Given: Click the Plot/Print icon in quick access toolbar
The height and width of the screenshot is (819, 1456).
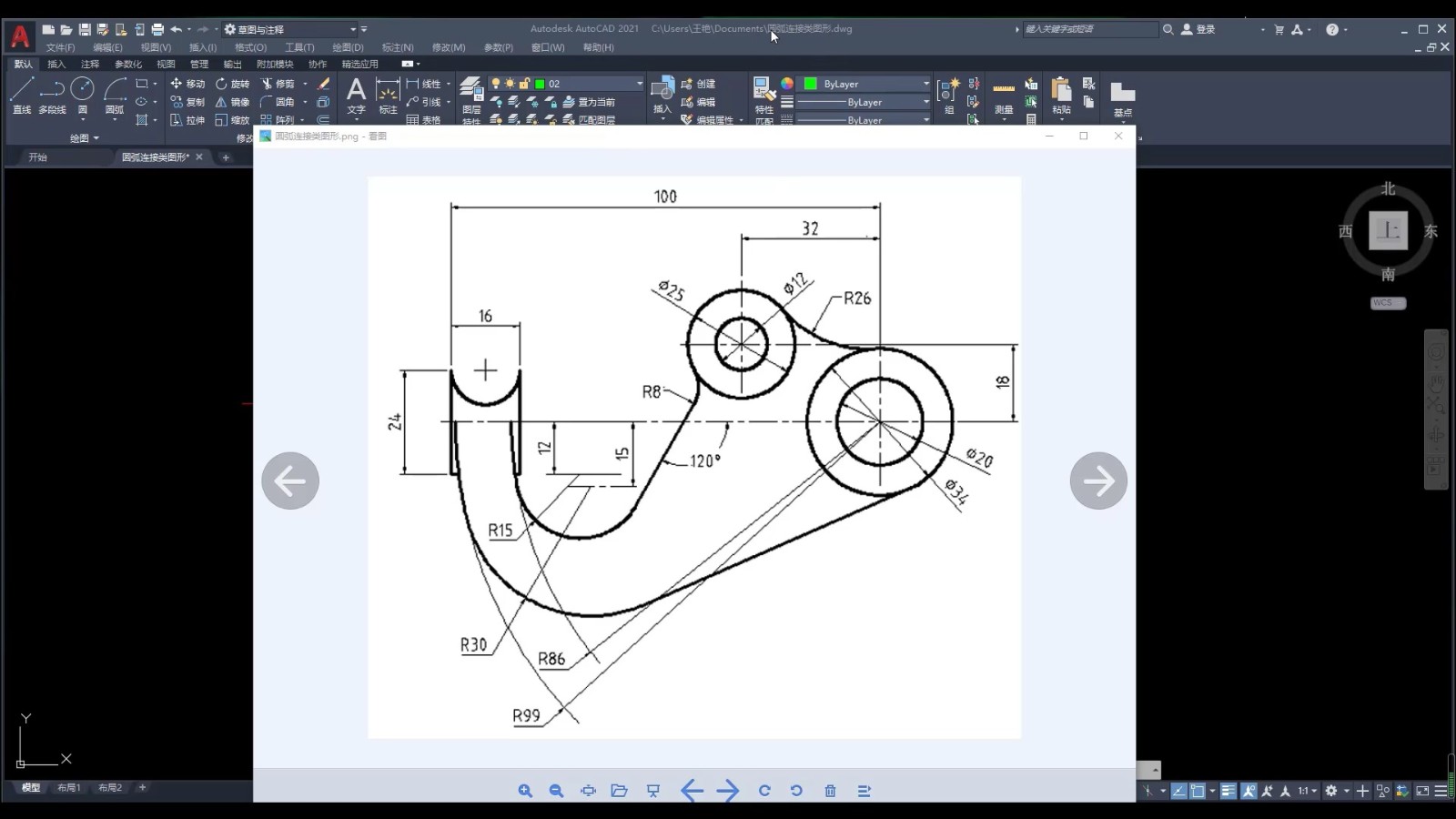Looking at the screenshot, I should pyautogui.click(x=157, y=29).
